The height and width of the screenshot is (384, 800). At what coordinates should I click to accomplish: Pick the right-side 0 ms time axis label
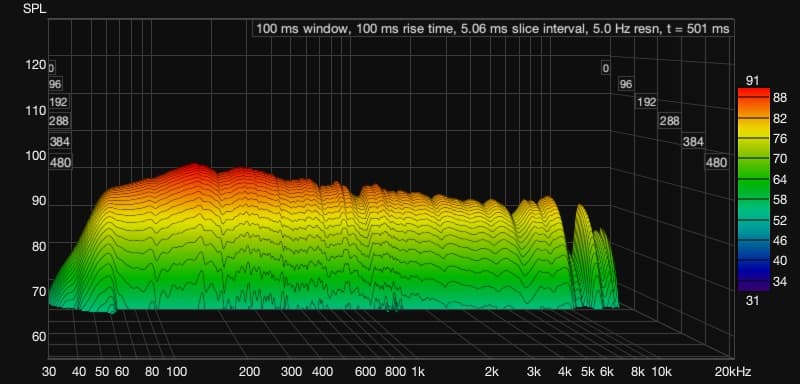[x=606, y=68]
